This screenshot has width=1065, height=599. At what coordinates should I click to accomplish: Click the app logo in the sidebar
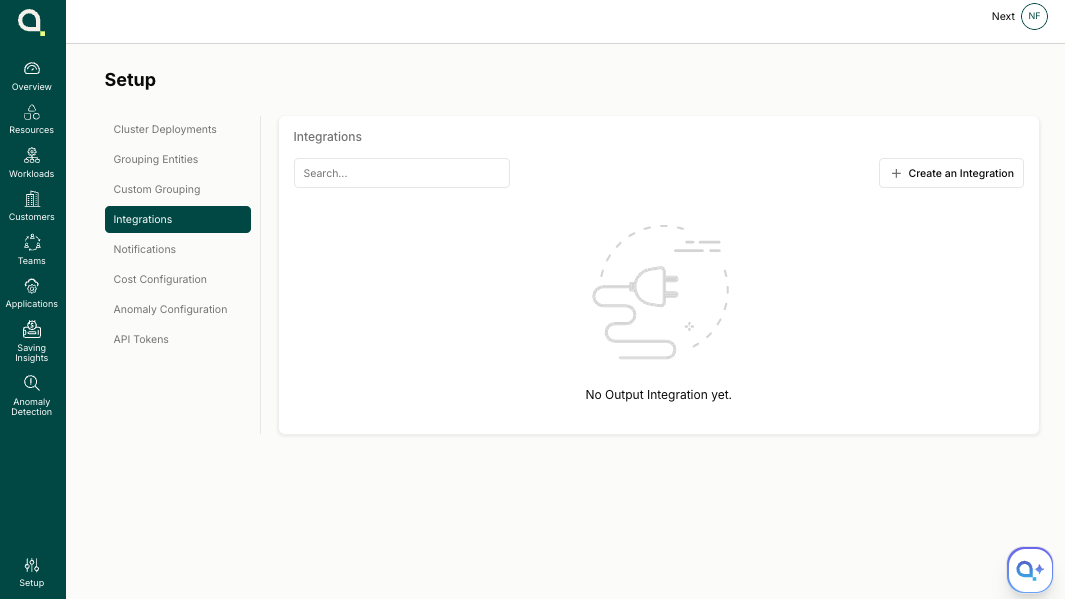coord(31,22)
